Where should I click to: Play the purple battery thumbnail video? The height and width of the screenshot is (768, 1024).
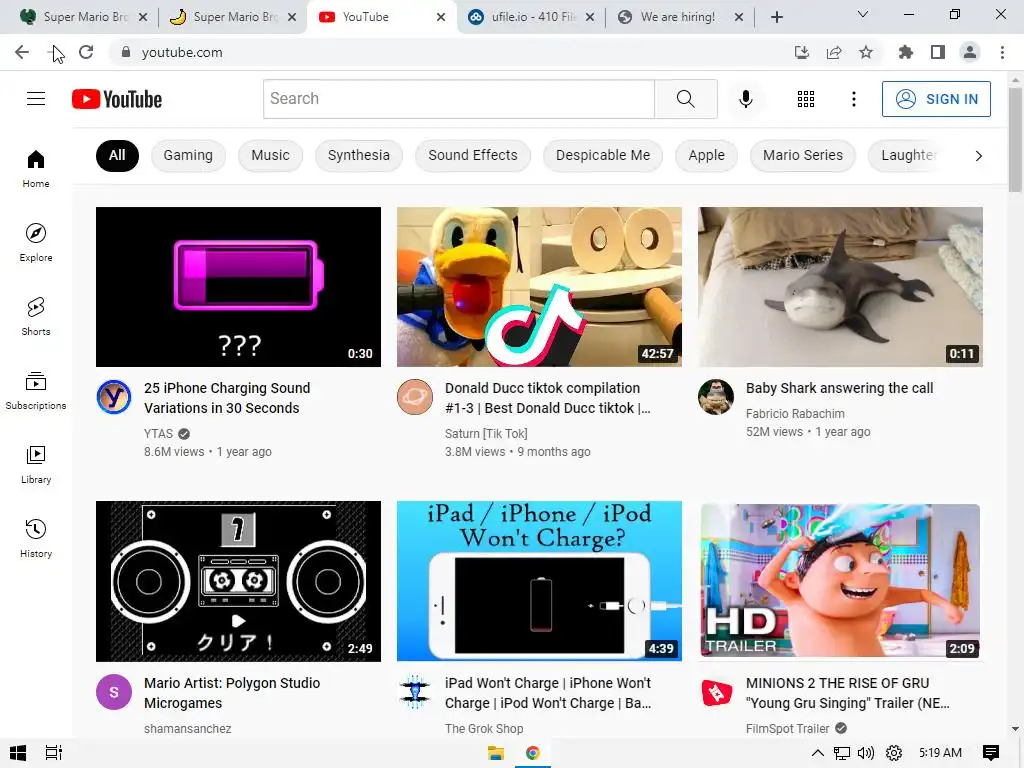point(238,287)
